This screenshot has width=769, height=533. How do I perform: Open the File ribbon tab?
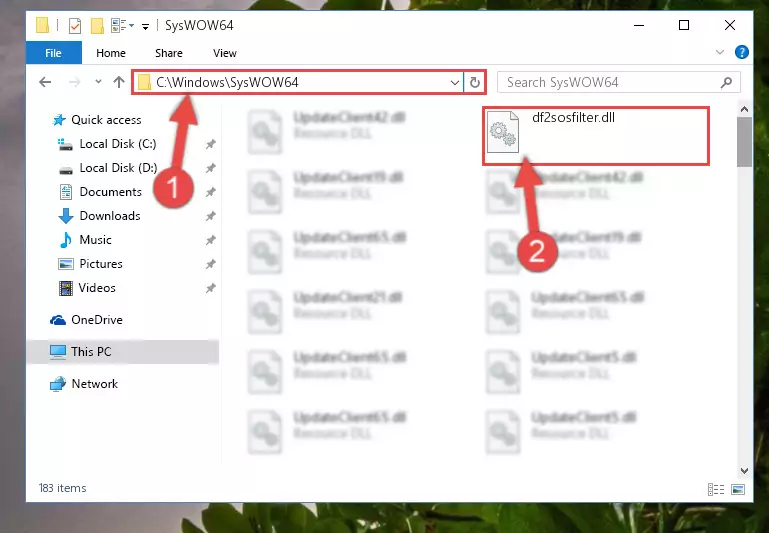click(x=53, y=53)
